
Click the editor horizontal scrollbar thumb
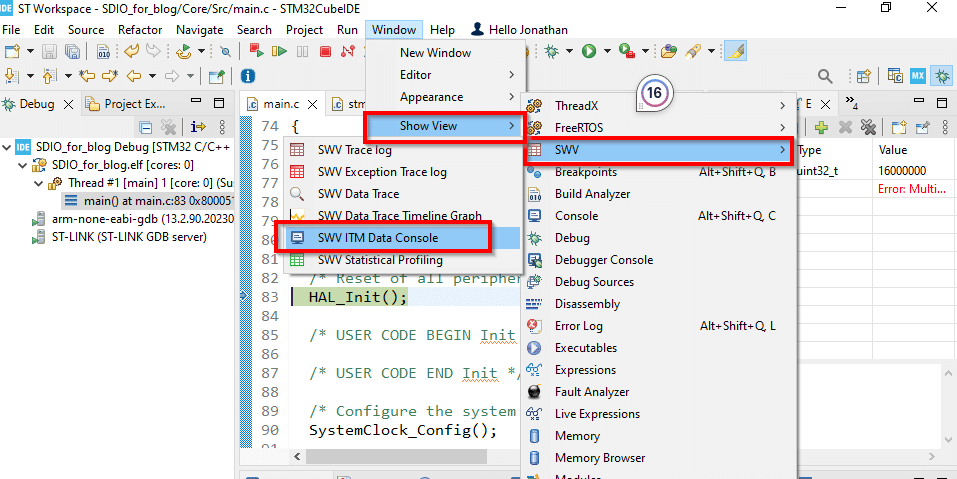tap(397, 456)
